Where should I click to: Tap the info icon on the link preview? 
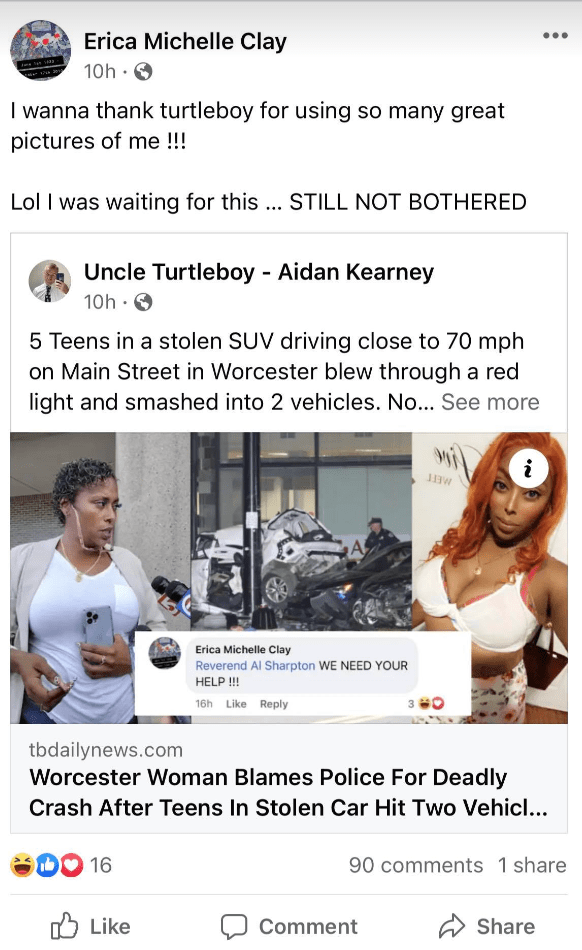(x=528, y=468)
